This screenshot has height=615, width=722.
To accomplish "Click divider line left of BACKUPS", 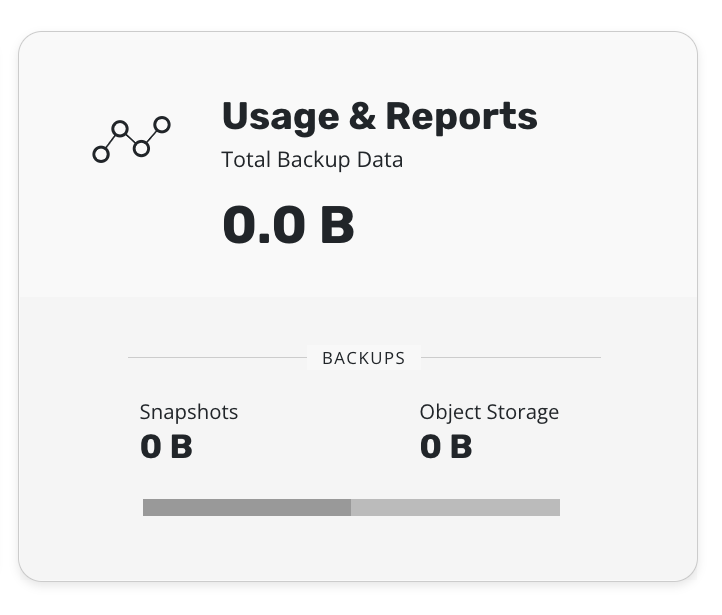I will pos(216,357).
